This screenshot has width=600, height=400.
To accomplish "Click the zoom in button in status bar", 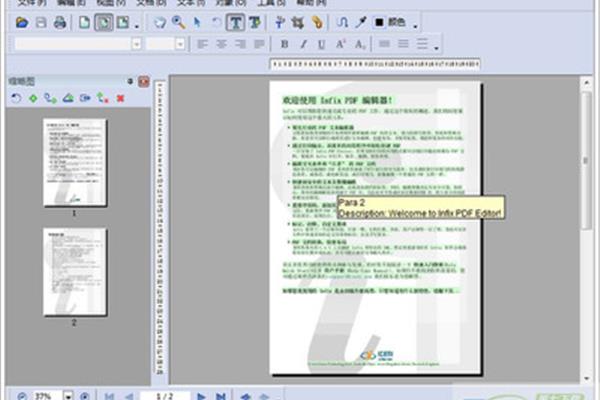I will pyautogui.click(x=85, y=395).
